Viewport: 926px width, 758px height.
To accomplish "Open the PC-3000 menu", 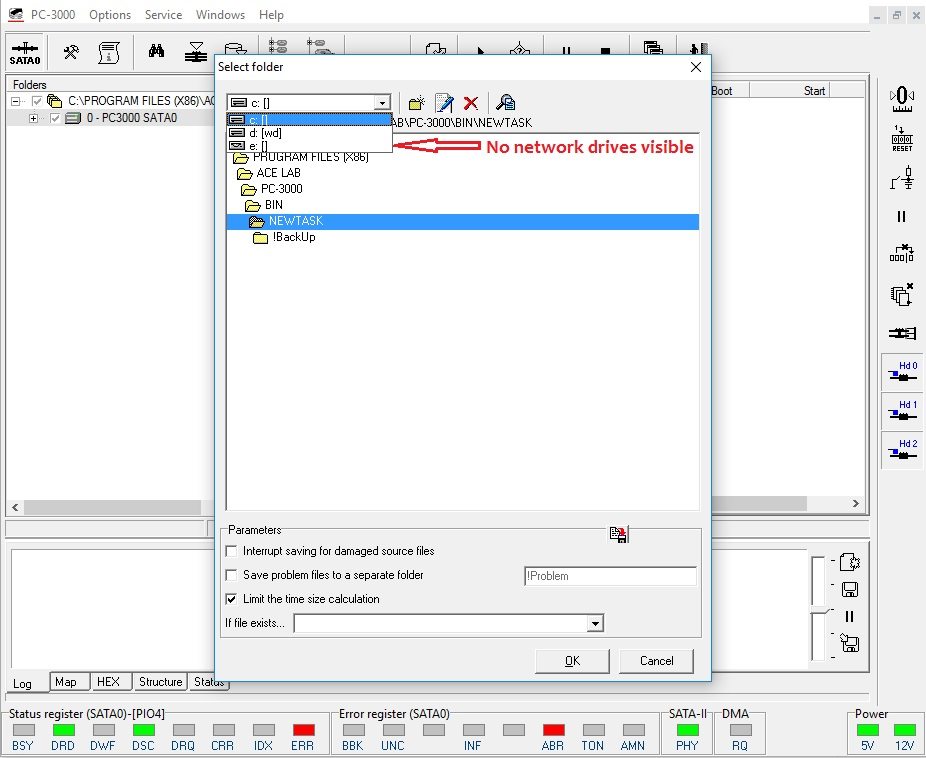I will pyautogui.click(x=53, y=15).
